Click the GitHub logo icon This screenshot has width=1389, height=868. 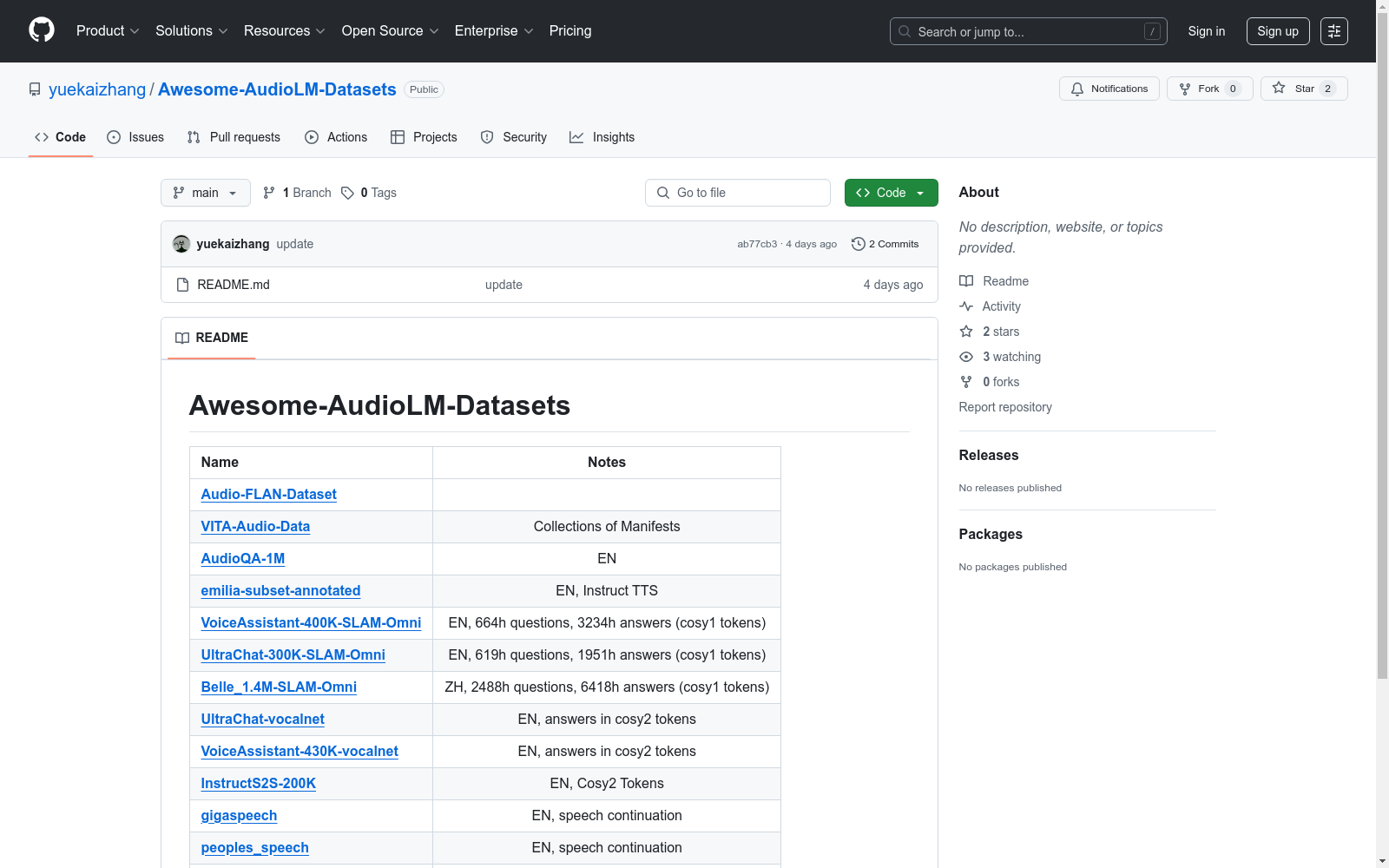(42, 30)
